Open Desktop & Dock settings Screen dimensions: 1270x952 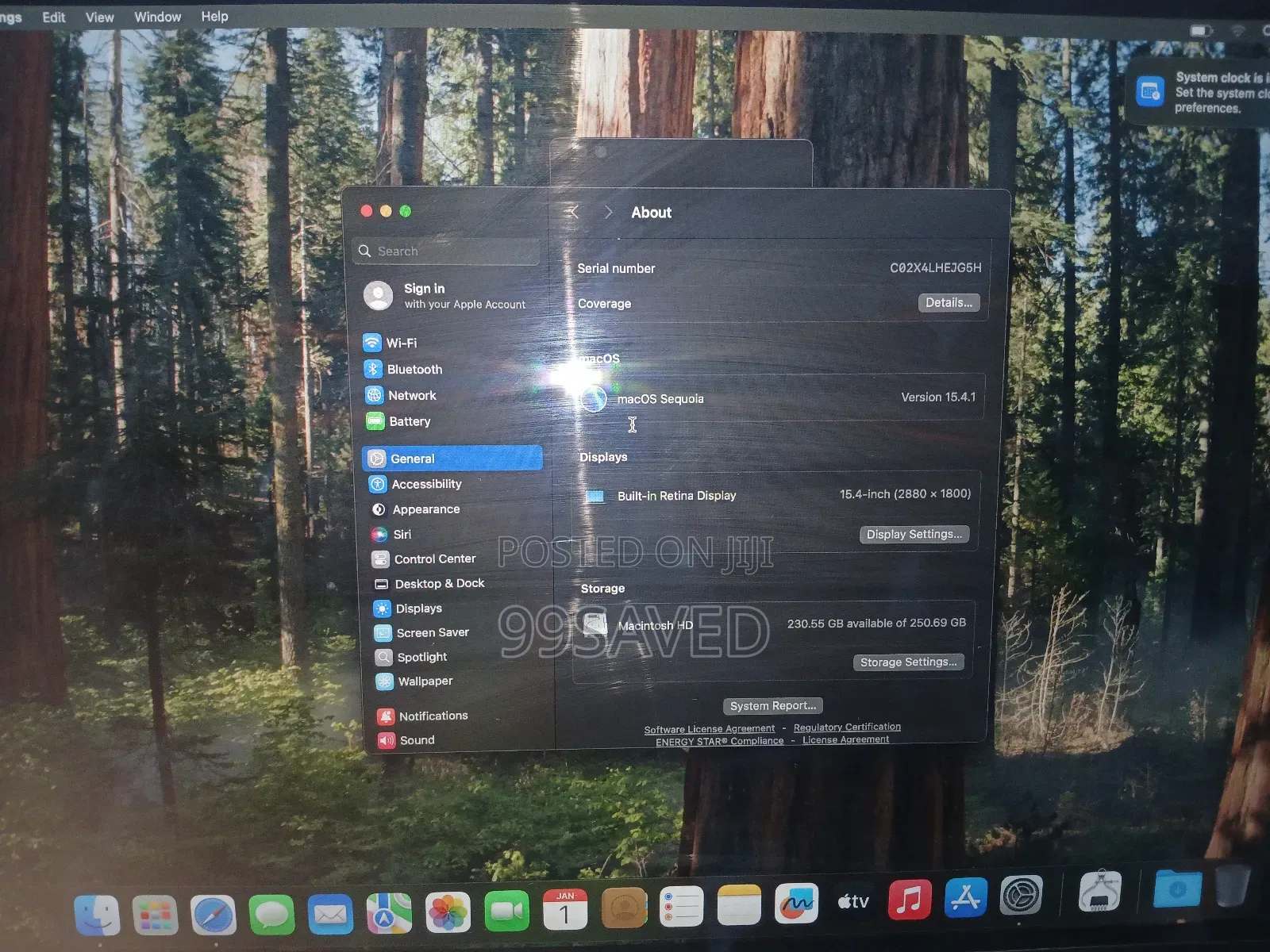[457, 583]
